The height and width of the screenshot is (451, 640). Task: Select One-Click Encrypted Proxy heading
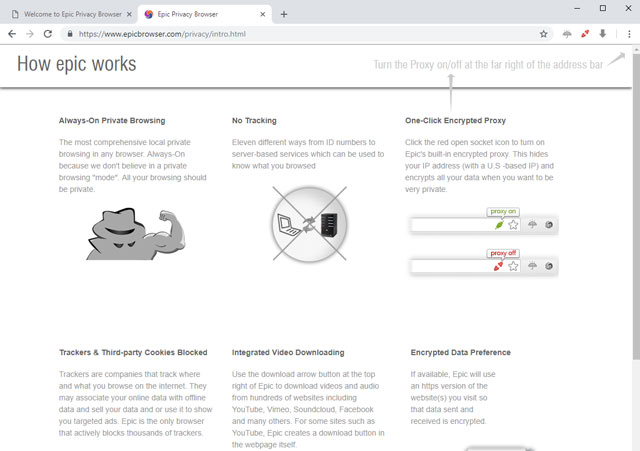[456, 120]
